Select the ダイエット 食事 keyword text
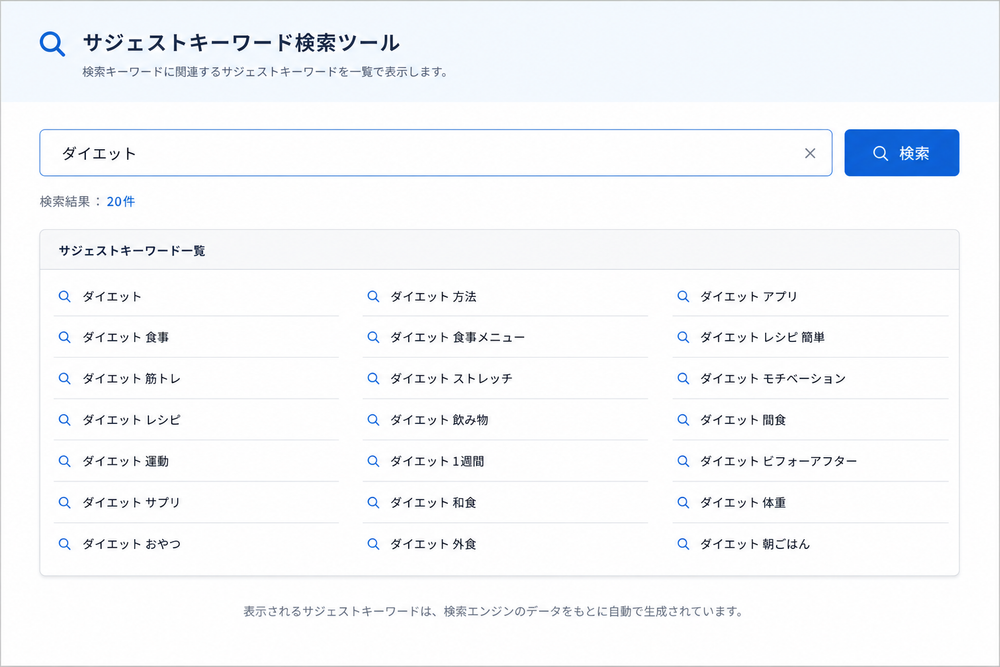1000x667 pixels. point(126,337)
